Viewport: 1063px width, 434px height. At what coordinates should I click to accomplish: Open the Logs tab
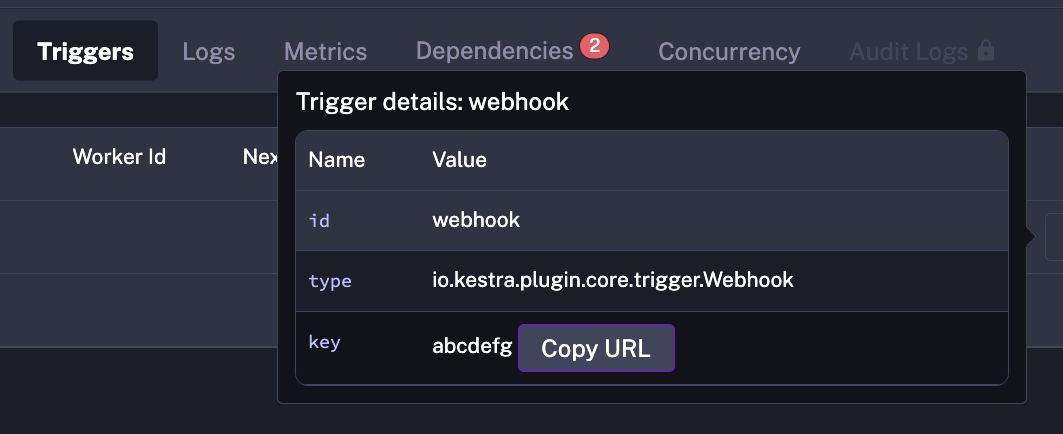pyautogui.click(x=208, y=51)
